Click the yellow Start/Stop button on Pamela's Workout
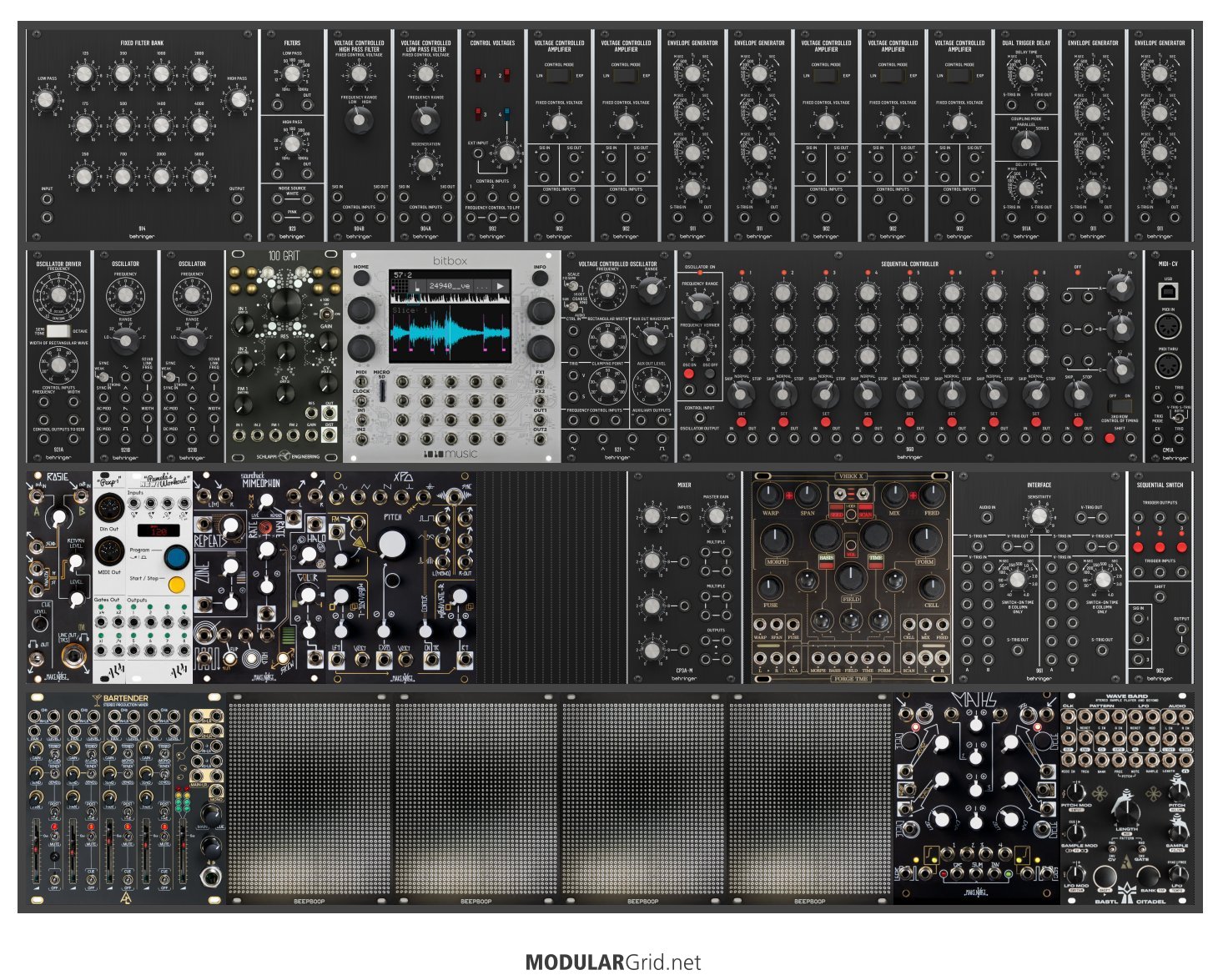The image size is (1228, 980). click(176, 585)
